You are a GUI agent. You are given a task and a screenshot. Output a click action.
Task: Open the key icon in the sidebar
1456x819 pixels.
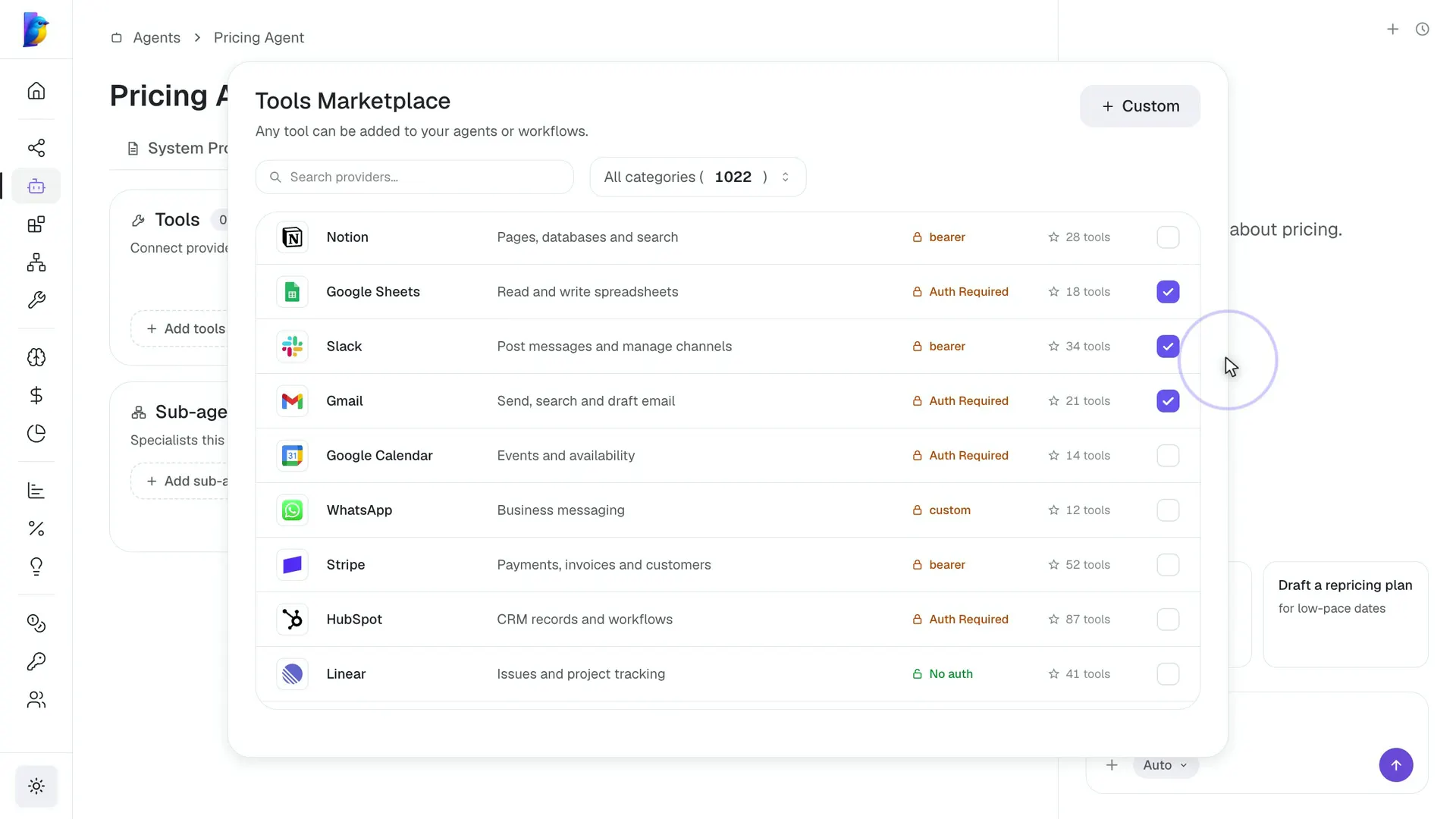point(36,661)
